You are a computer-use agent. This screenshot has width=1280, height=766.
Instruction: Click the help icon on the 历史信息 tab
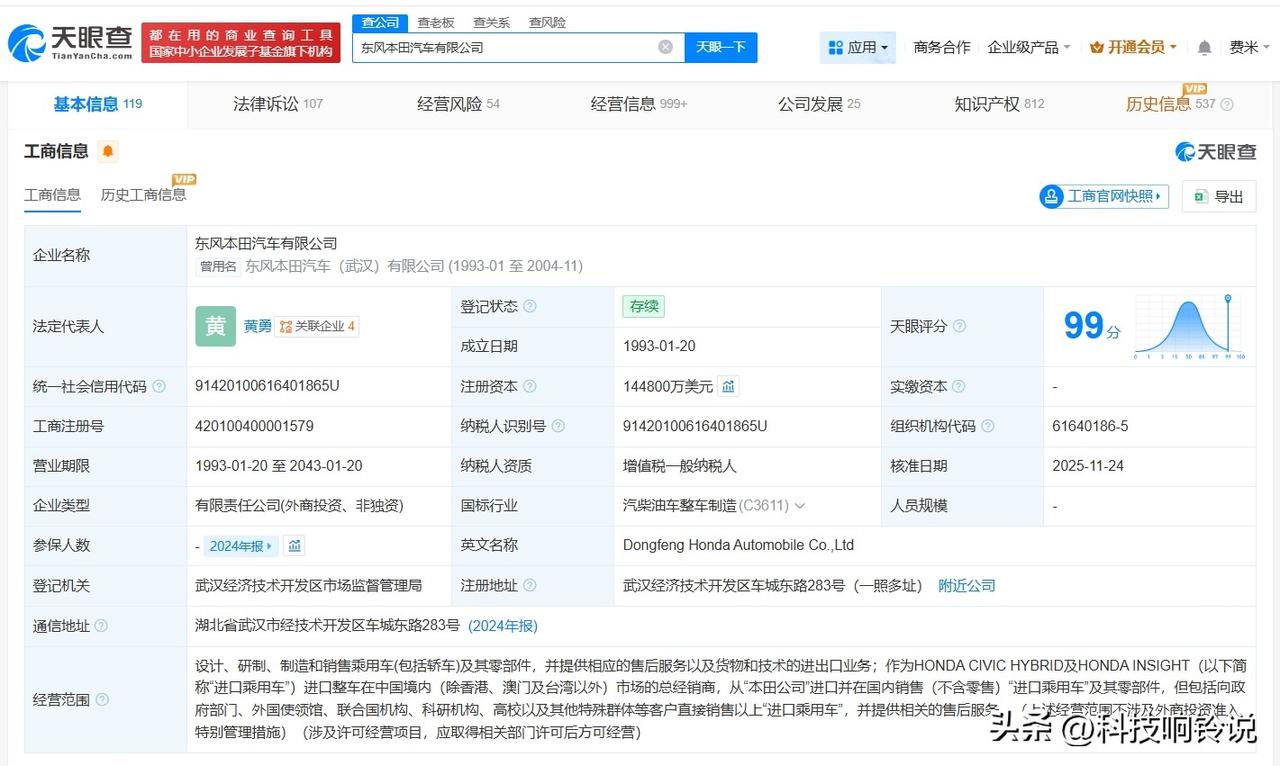tap(1227, 104)
